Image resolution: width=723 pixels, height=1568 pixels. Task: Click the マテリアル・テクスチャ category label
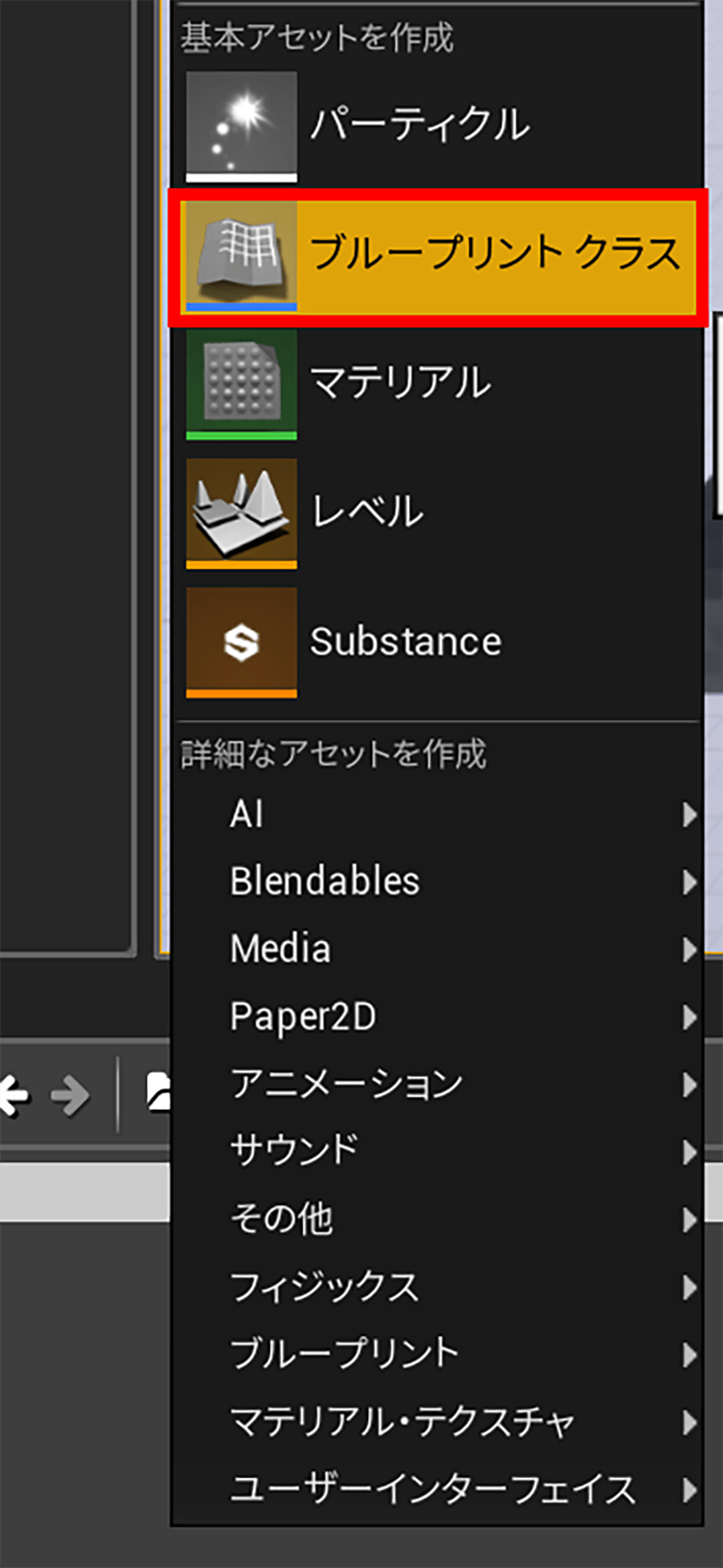(402, 1422)
